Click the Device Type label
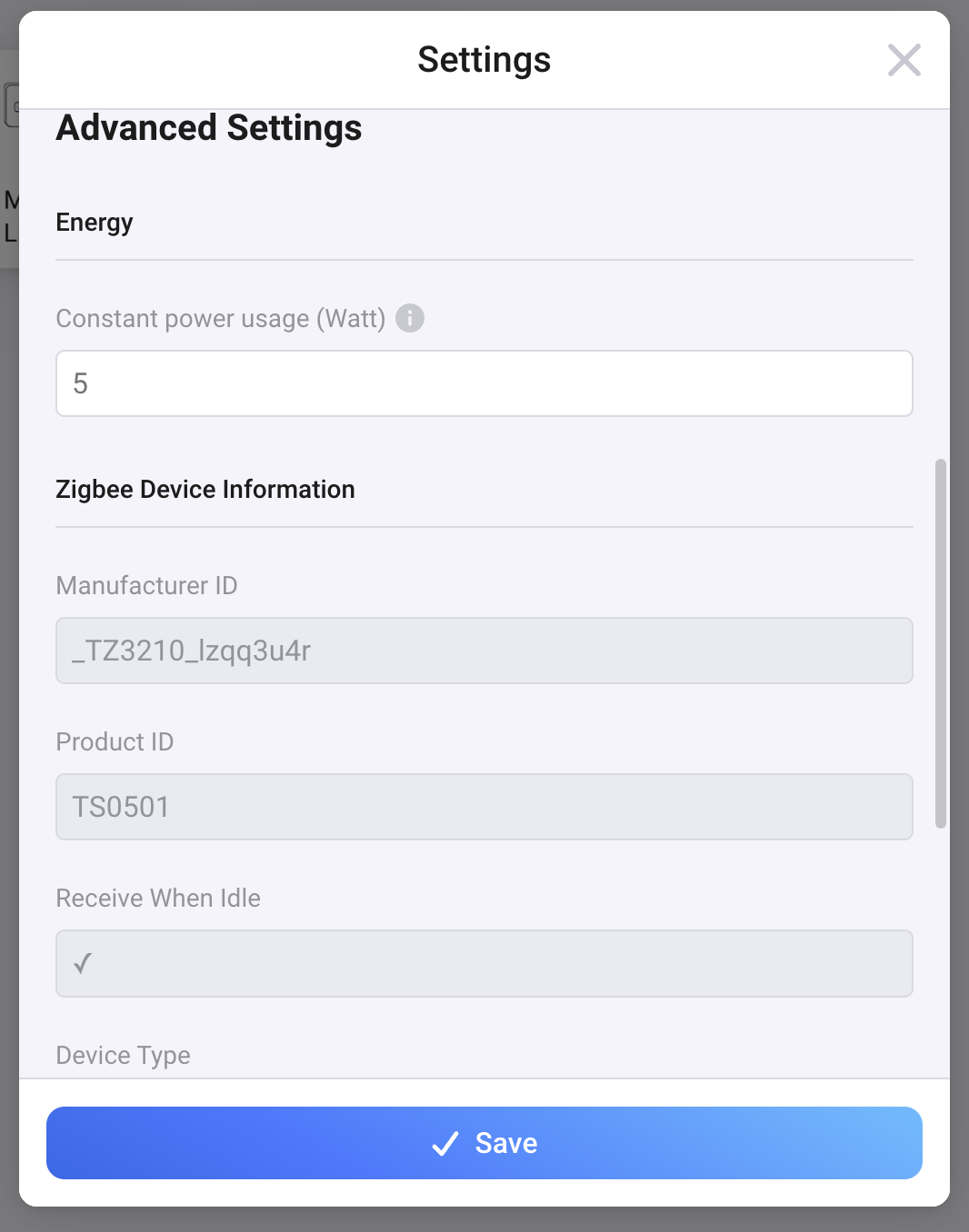 tap(124, 1055)
